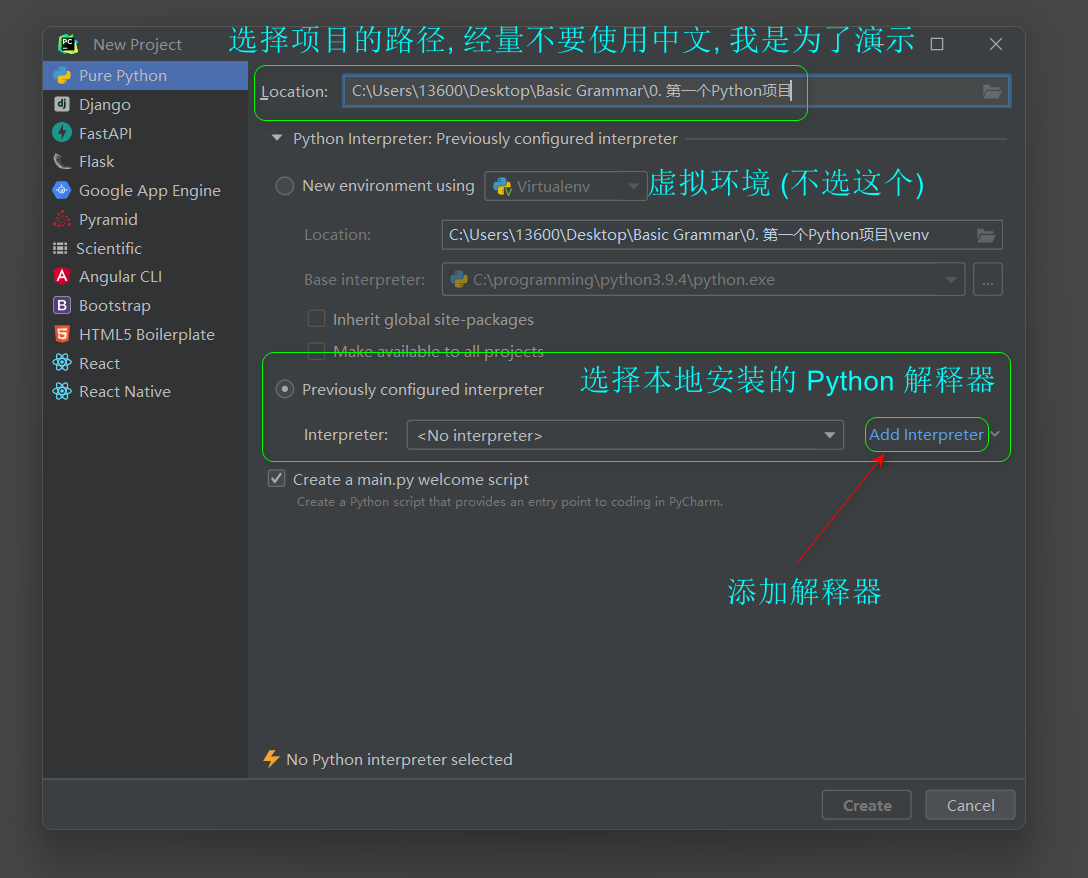The width and height of the screenshot is (1088, 878).
Task: Select the Pyramid project icon
Action: click(62, 219)
